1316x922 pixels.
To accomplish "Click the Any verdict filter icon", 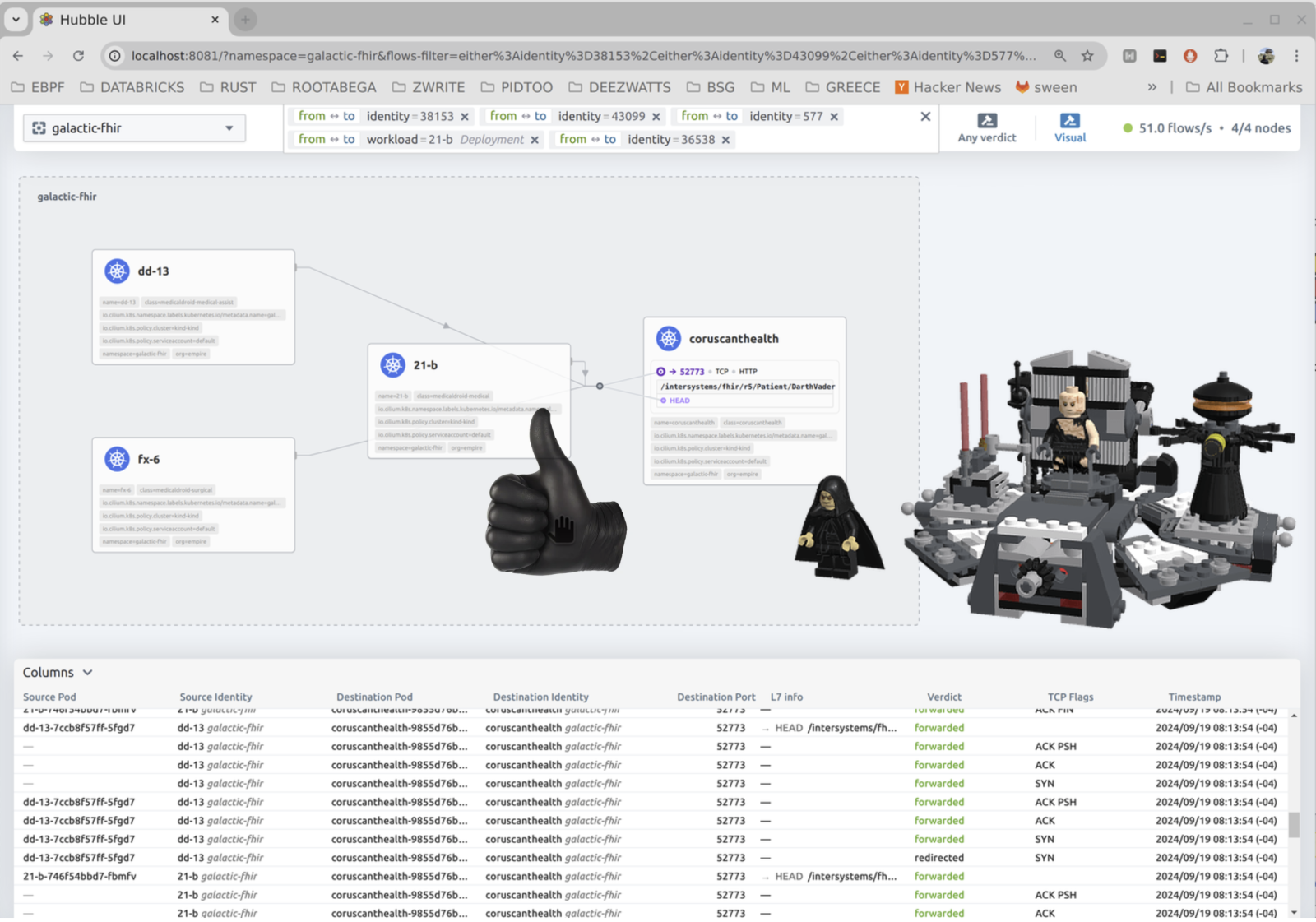I will [x=987, y=121].
